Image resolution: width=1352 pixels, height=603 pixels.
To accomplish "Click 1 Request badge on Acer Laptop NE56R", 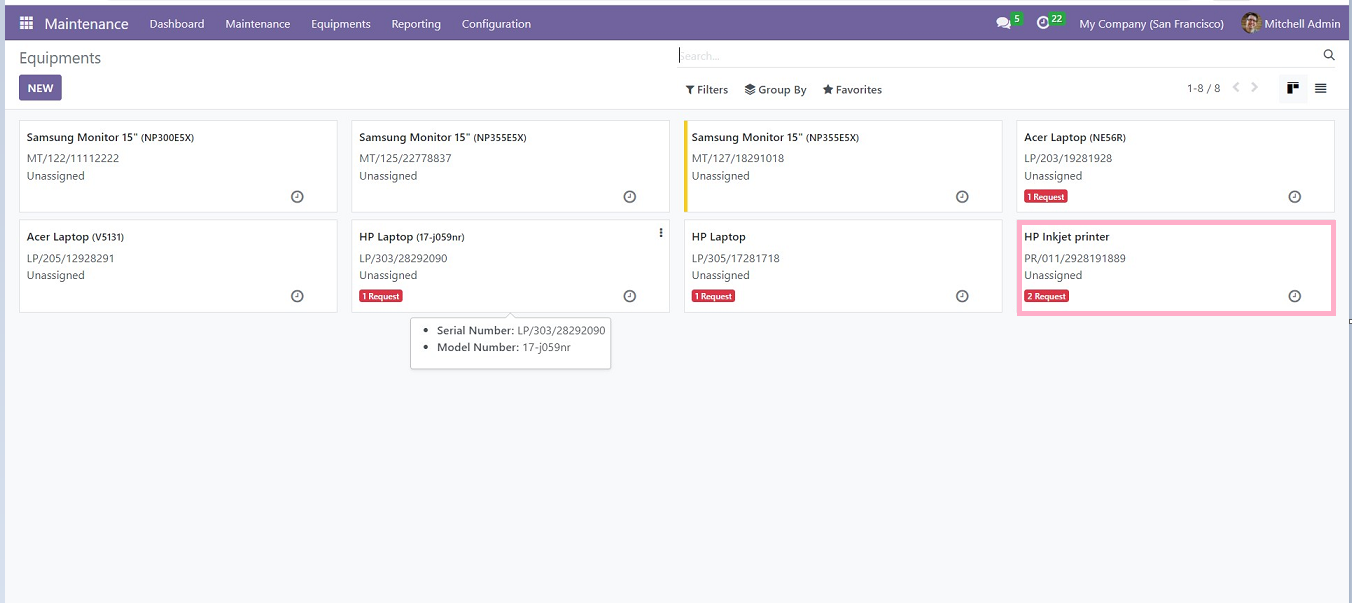I will (1046, 197).
